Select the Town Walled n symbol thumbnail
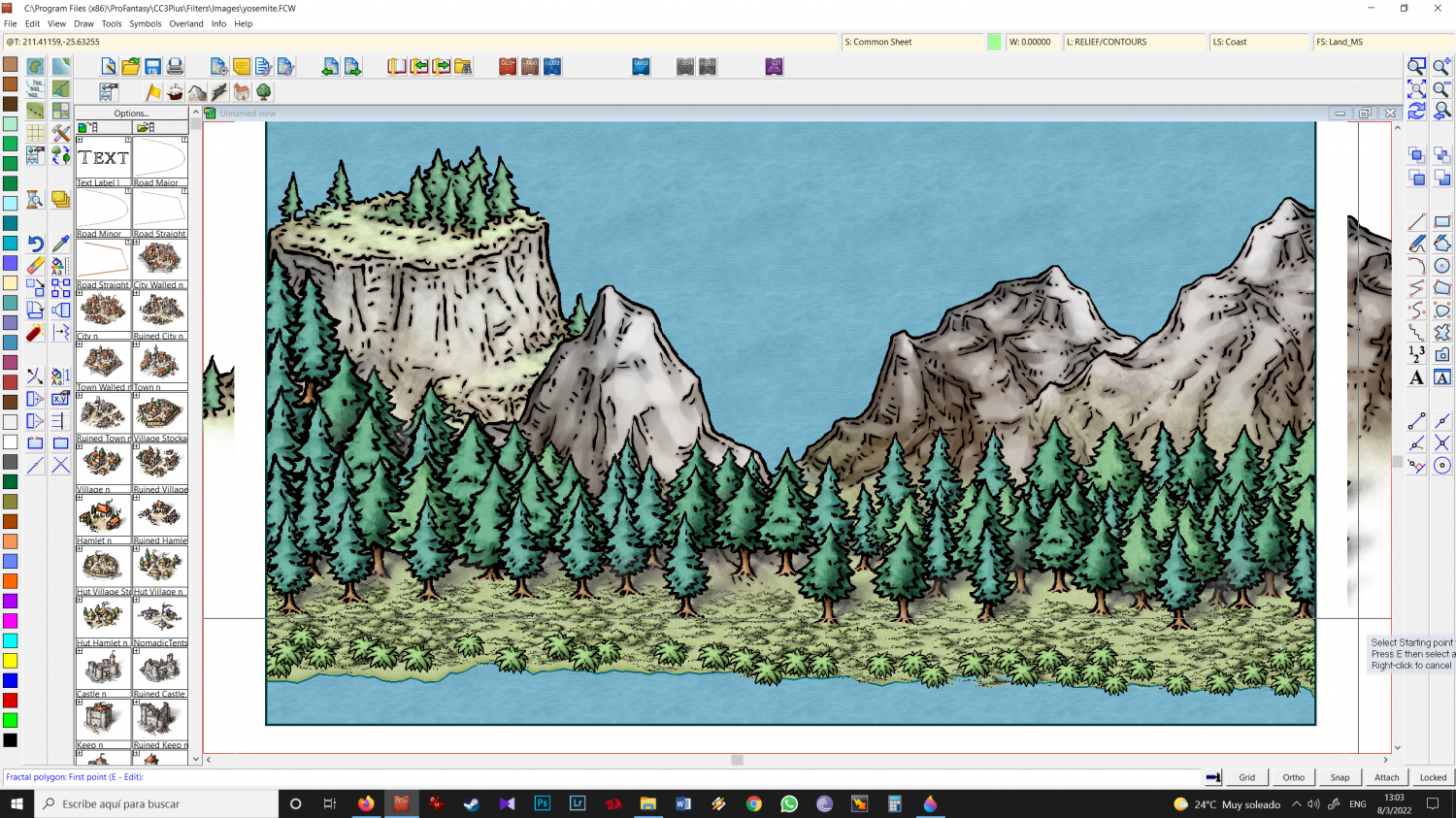The width and height of the screenshot is (1456, 818). (103, 365)
